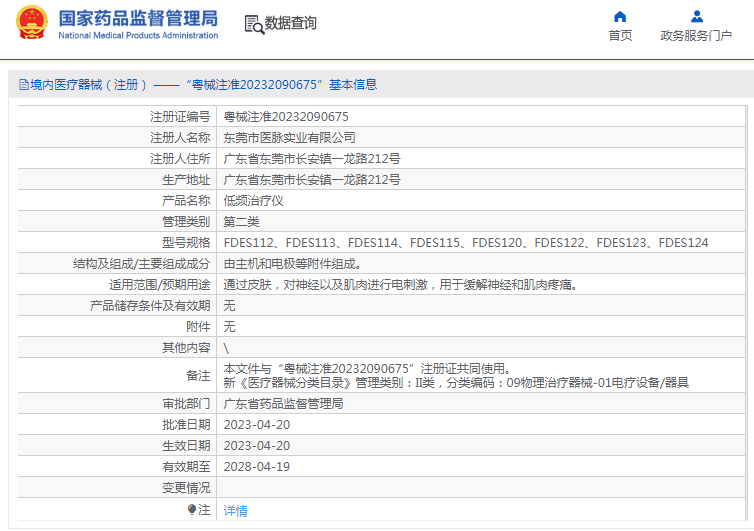
Task: Click the 注册人名称 label
Action: click(x=180, y=138)
